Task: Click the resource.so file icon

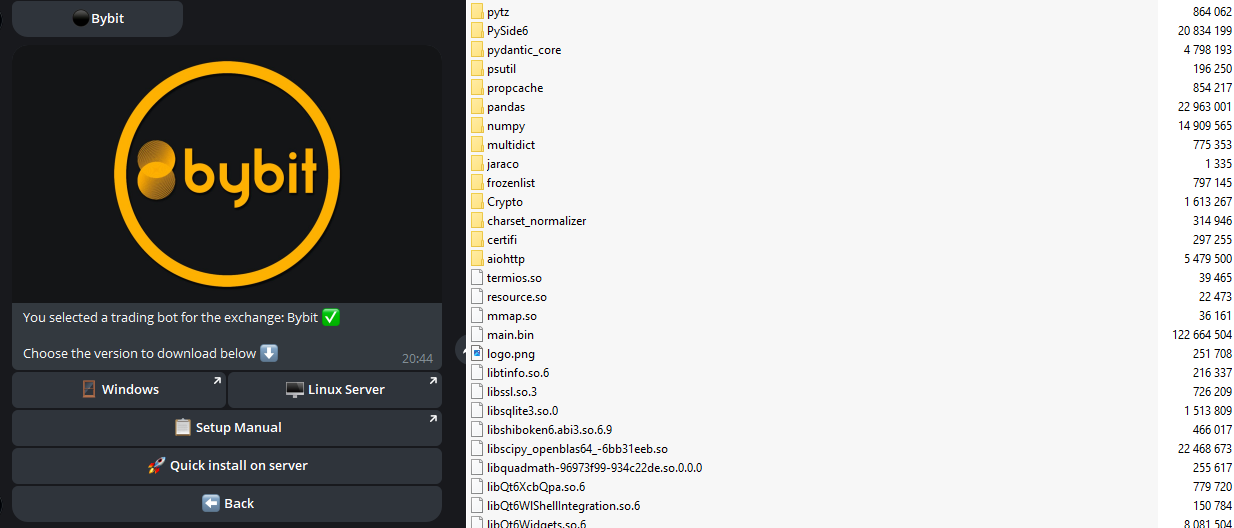Action: (477, 297)
